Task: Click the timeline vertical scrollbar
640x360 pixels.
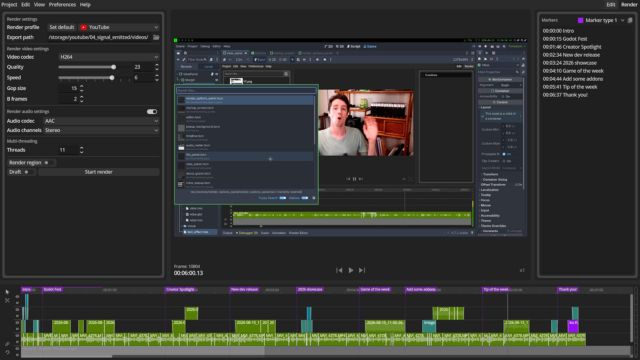Action: 632,318
